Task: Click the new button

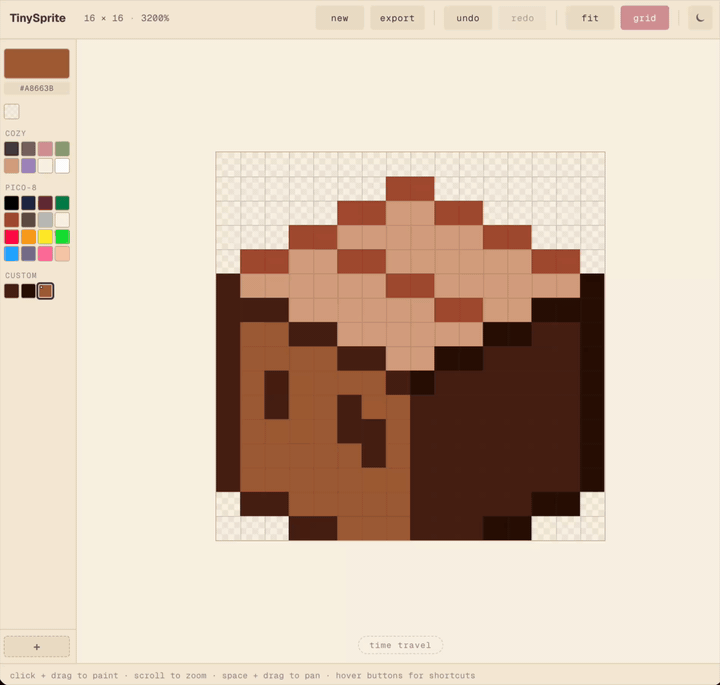Action: pyautogui.click(x=339, y=18)
